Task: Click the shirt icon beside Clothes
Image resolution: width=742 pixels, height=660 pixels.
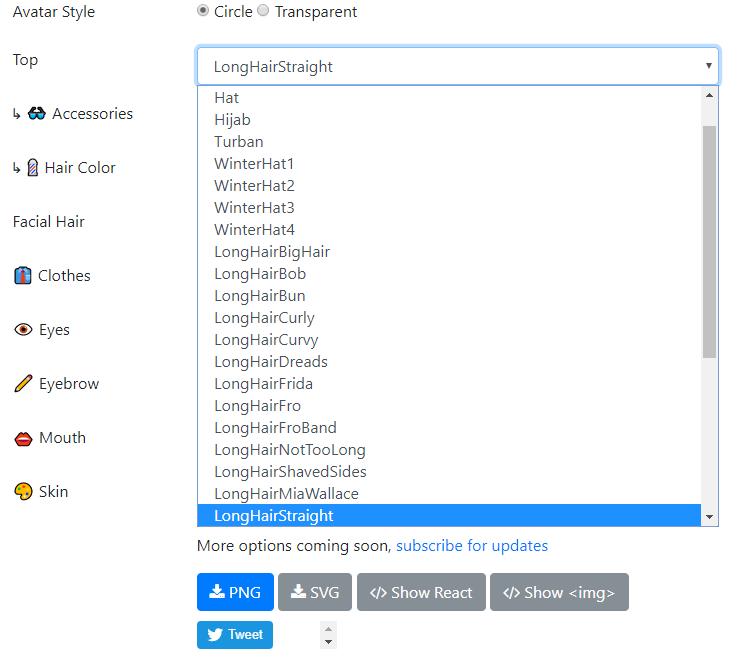Action: [23, 276]
